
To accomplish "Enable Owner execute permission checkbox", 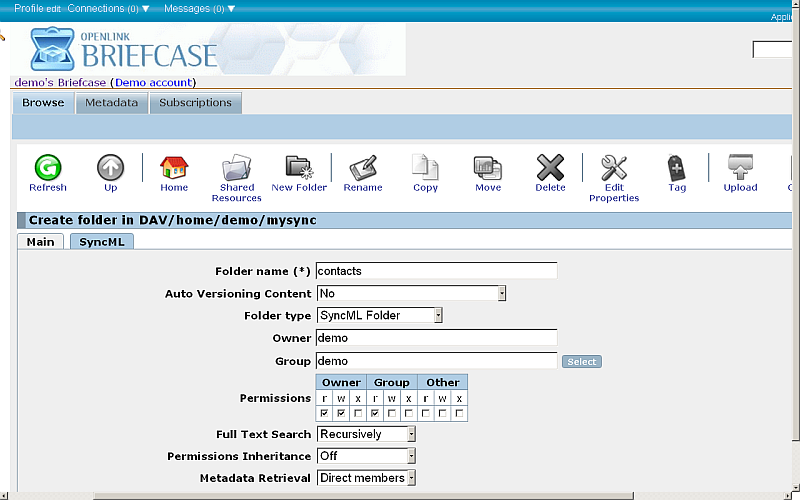I will [358, 413].
